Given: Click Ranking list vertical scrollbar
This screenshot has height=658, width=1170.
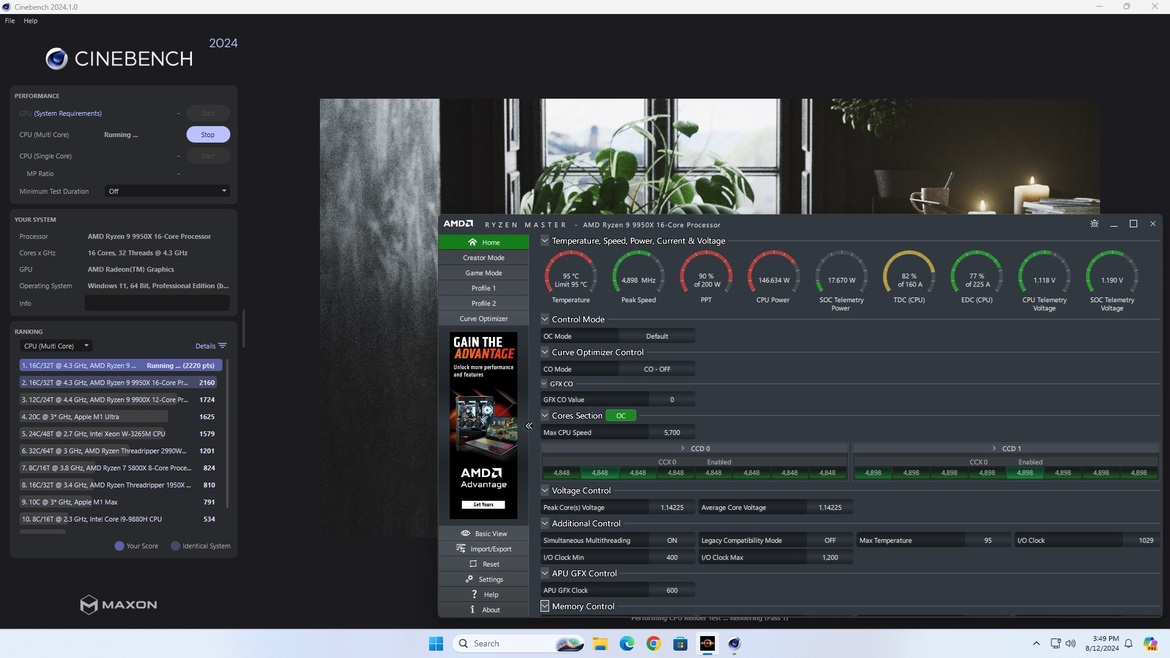Looking at the screenshot, I should (x=227, y=433).
